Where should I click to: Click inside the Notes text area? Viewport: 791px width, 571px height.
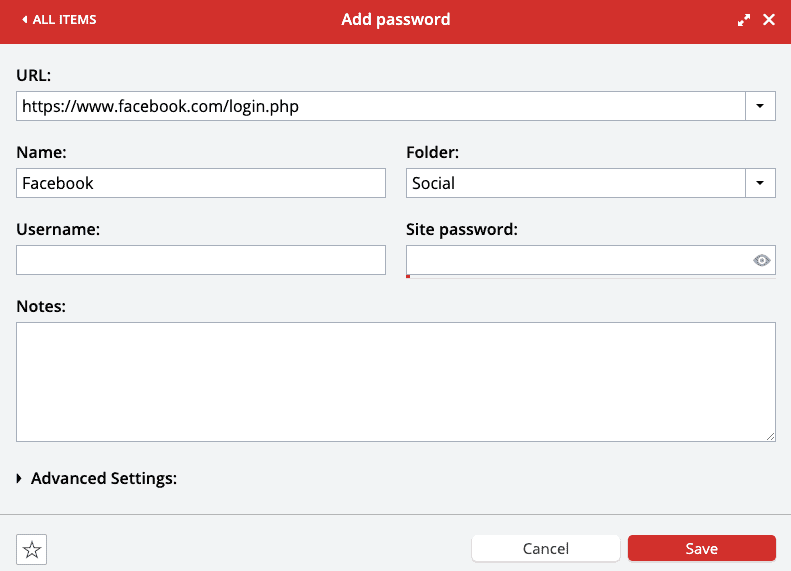pos(396,382)
